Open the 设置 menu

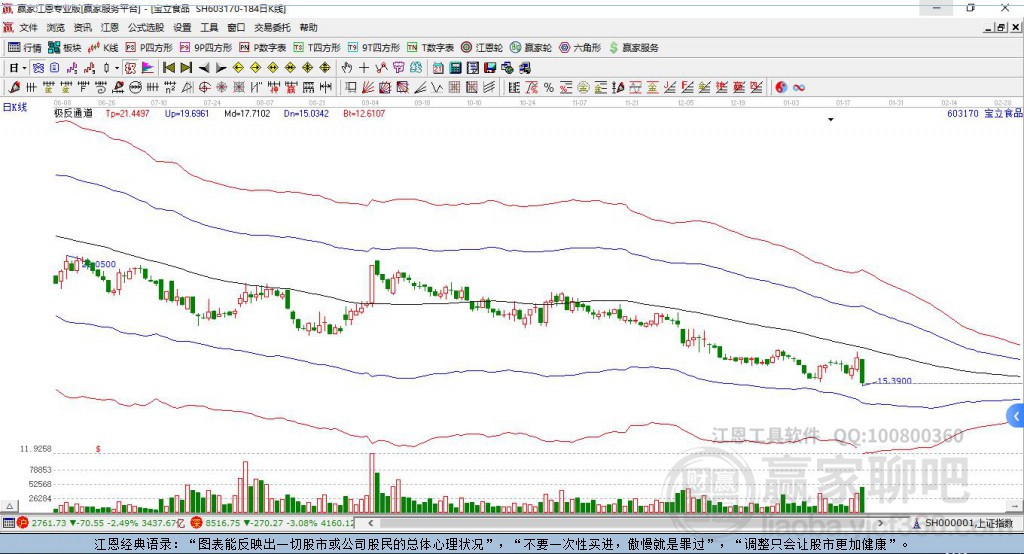coord(182,27)
